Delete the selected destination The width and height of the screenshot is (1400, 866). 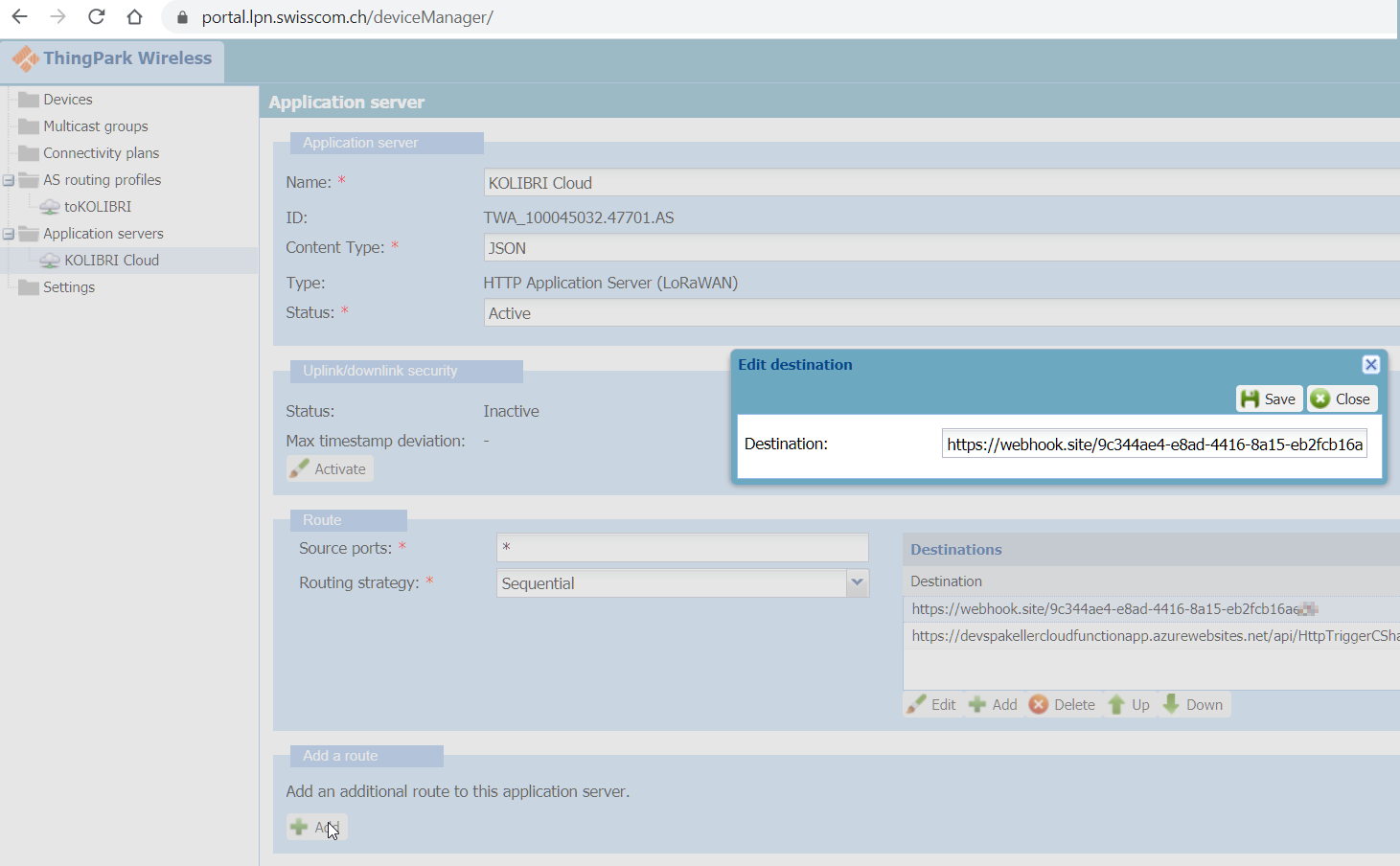[1062, 704]
